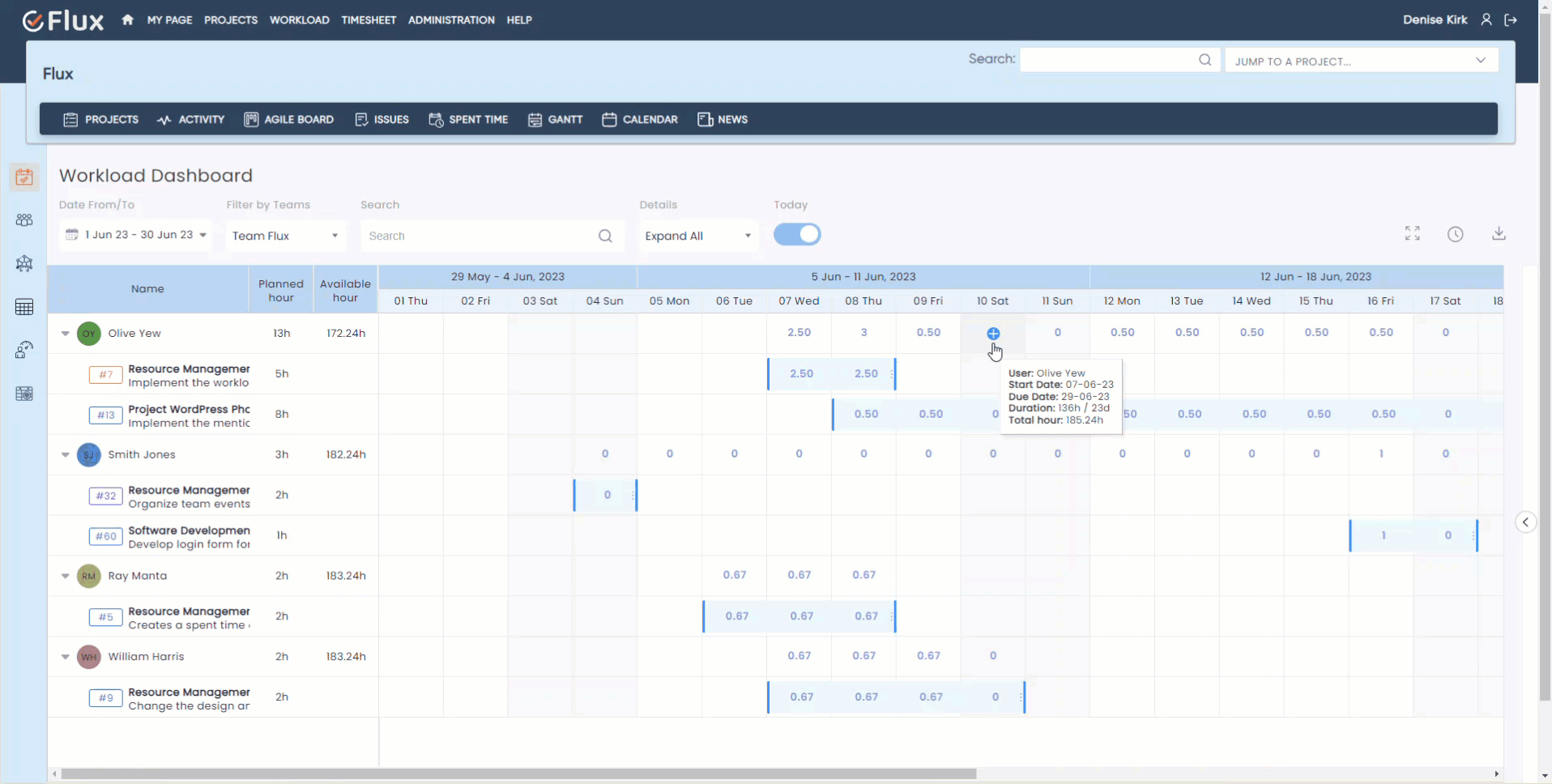Switch to the Gantt tab

[x=556, y=120]
